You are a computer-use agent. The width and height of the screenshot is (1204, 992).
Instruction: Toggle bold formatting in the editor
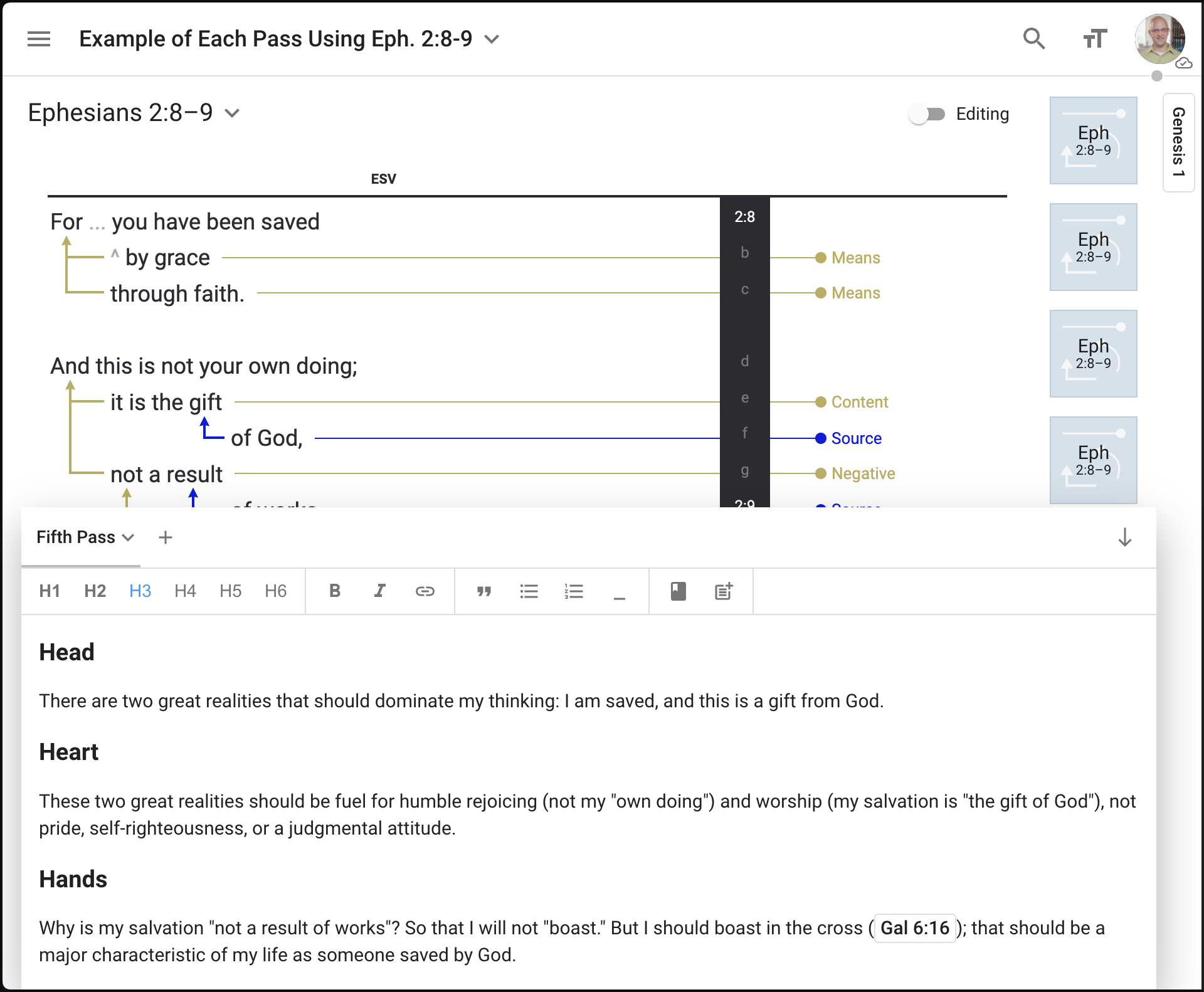pyautogui.click(x=335, y=591)
